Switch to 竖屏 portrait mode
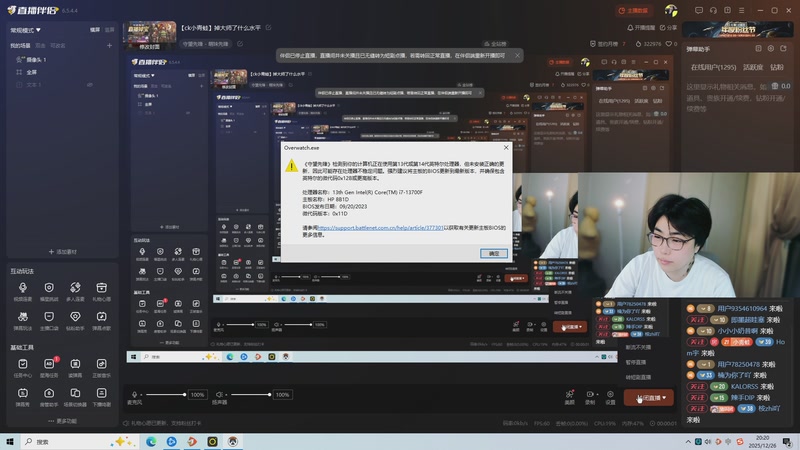Image resolution: width=800 pixels, height=450 pixels. (x=110, y=30)
